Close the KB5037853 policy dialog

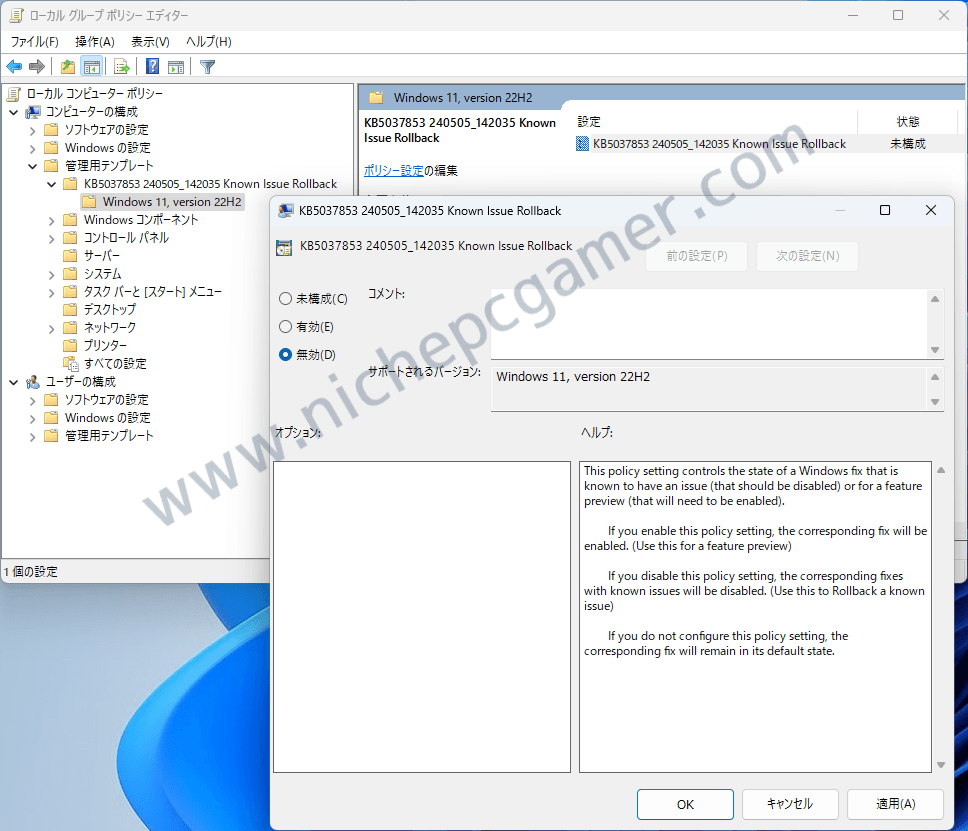(x=930, y=211)
